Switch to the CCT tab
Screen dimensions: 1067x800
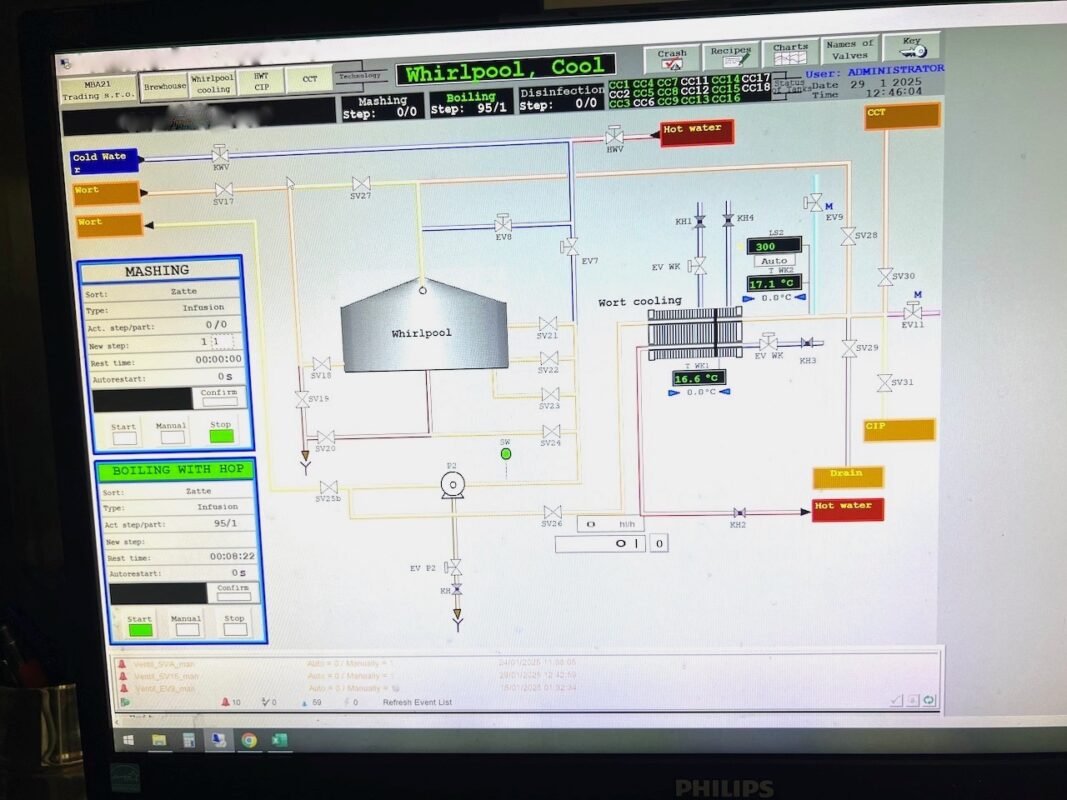310,80
